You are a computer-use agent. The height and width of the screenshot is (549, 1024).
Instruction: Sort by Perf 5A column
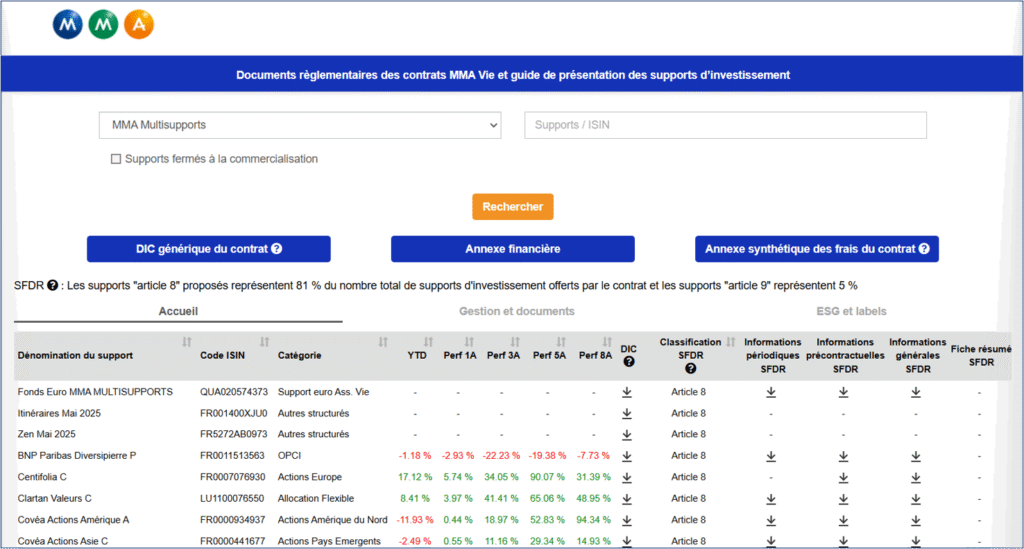(x=561, y=342)
